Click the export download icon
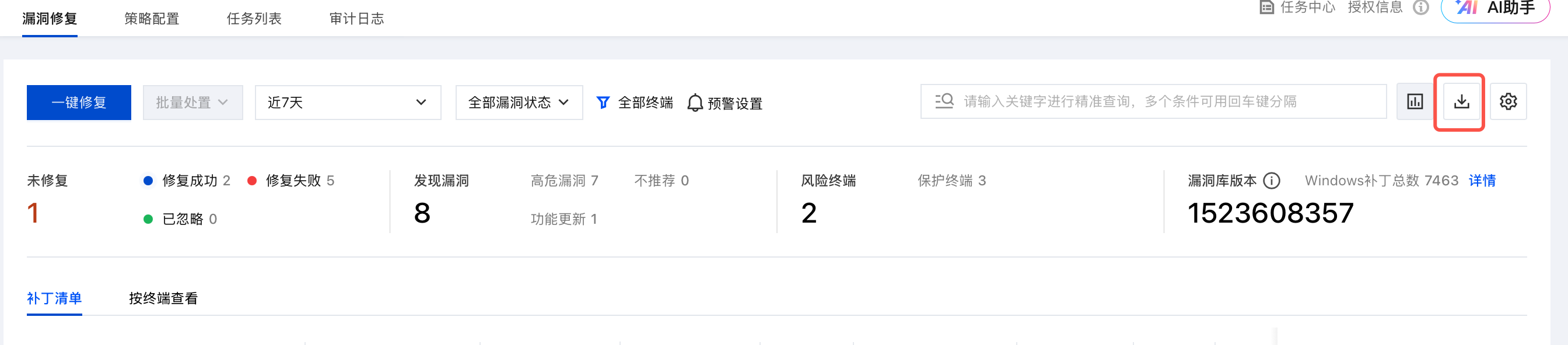The image size is (1568, 345). coord(1461,101)
